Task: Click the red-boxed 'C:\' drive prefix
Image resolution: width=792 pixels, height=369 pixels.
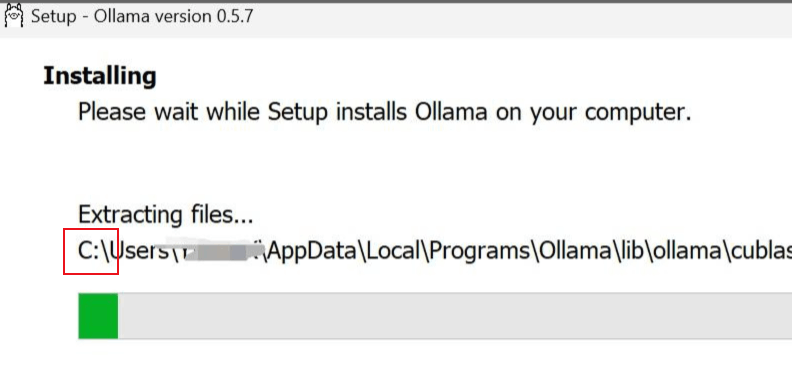Action: tap(91, 251)
